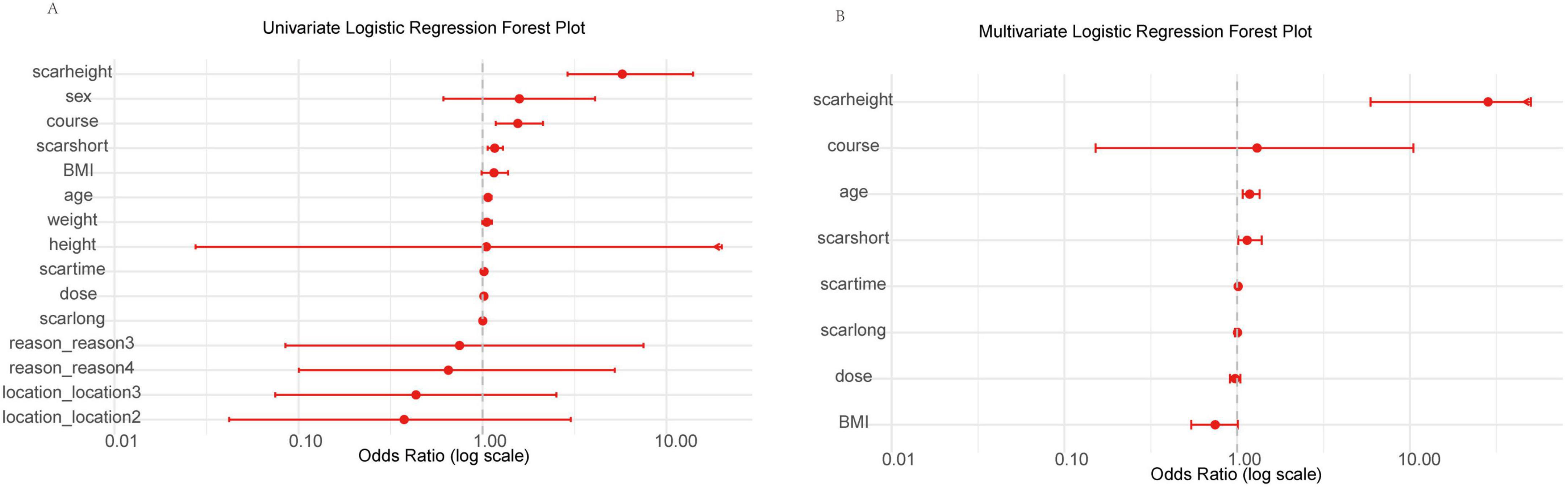Click the 0.01 tick label in multivariate plot
Screen dimensions: 1568x489
click(x=898, y=459)
